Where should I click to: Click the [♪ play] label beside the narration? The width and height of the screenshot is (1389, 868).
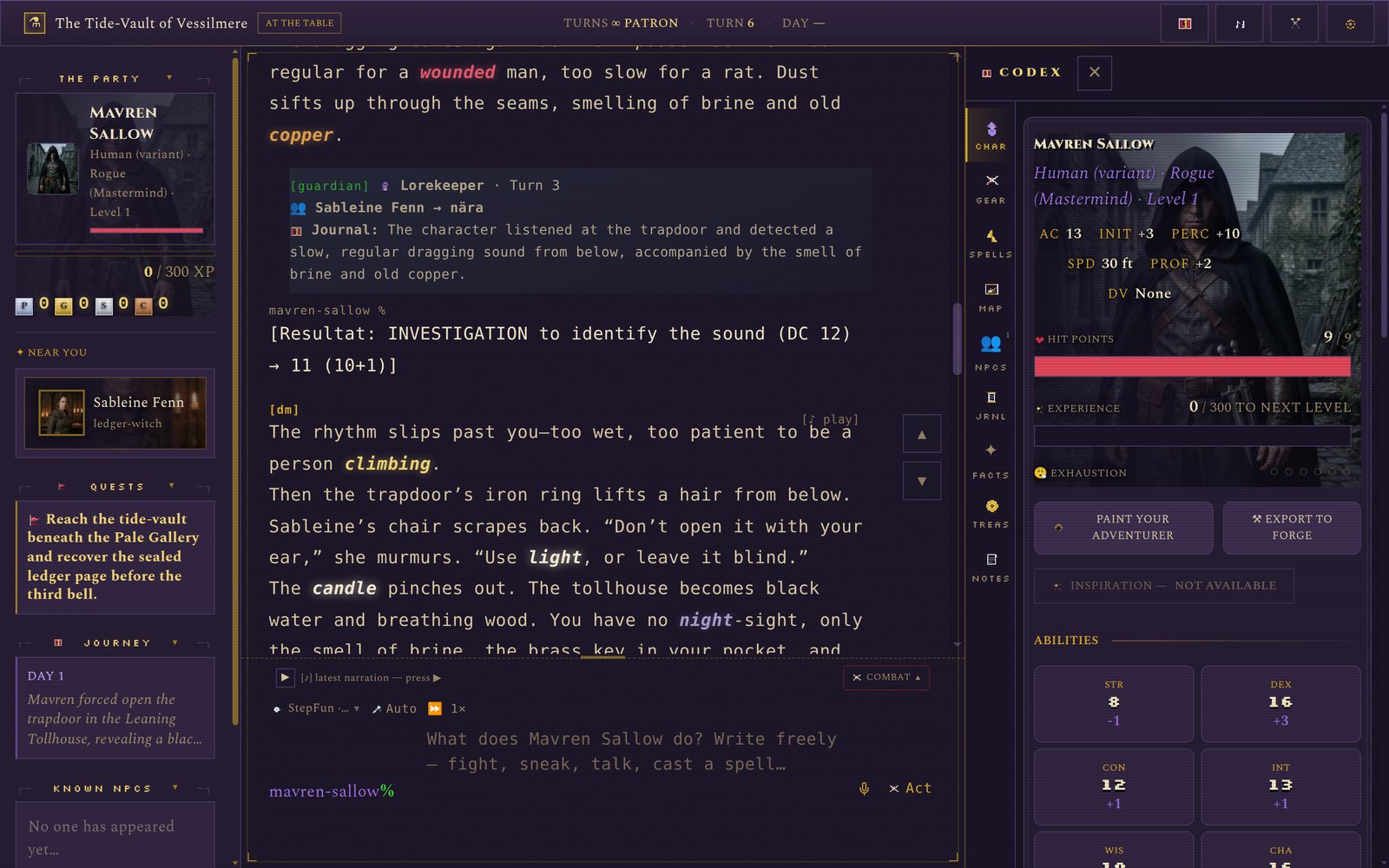(830, 418)
